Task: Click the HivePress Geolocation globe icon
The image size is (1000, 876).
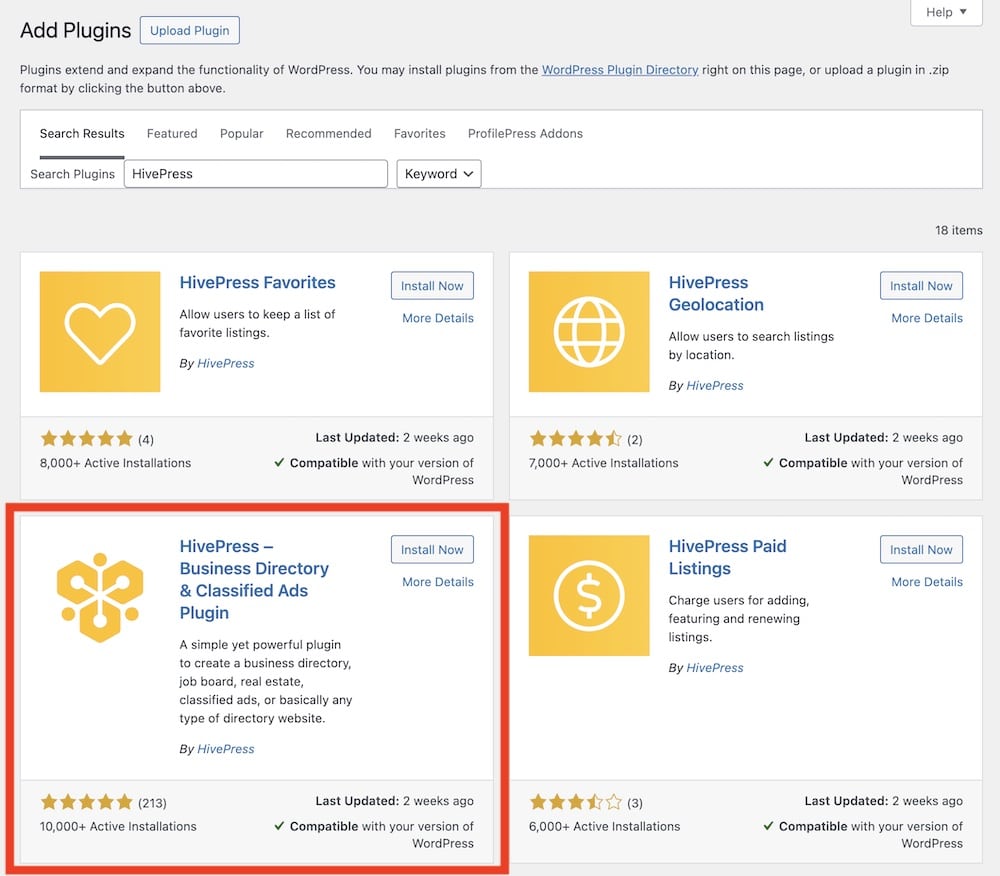Action: (589, 332)
